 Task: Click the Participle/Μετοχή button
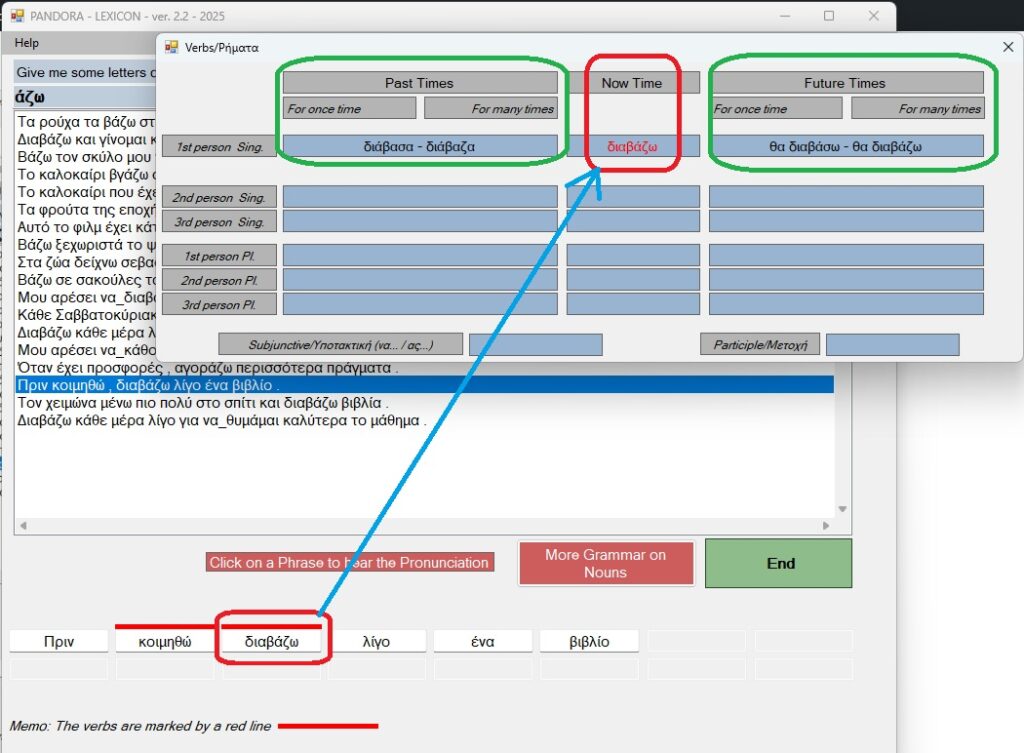[760, 345]
